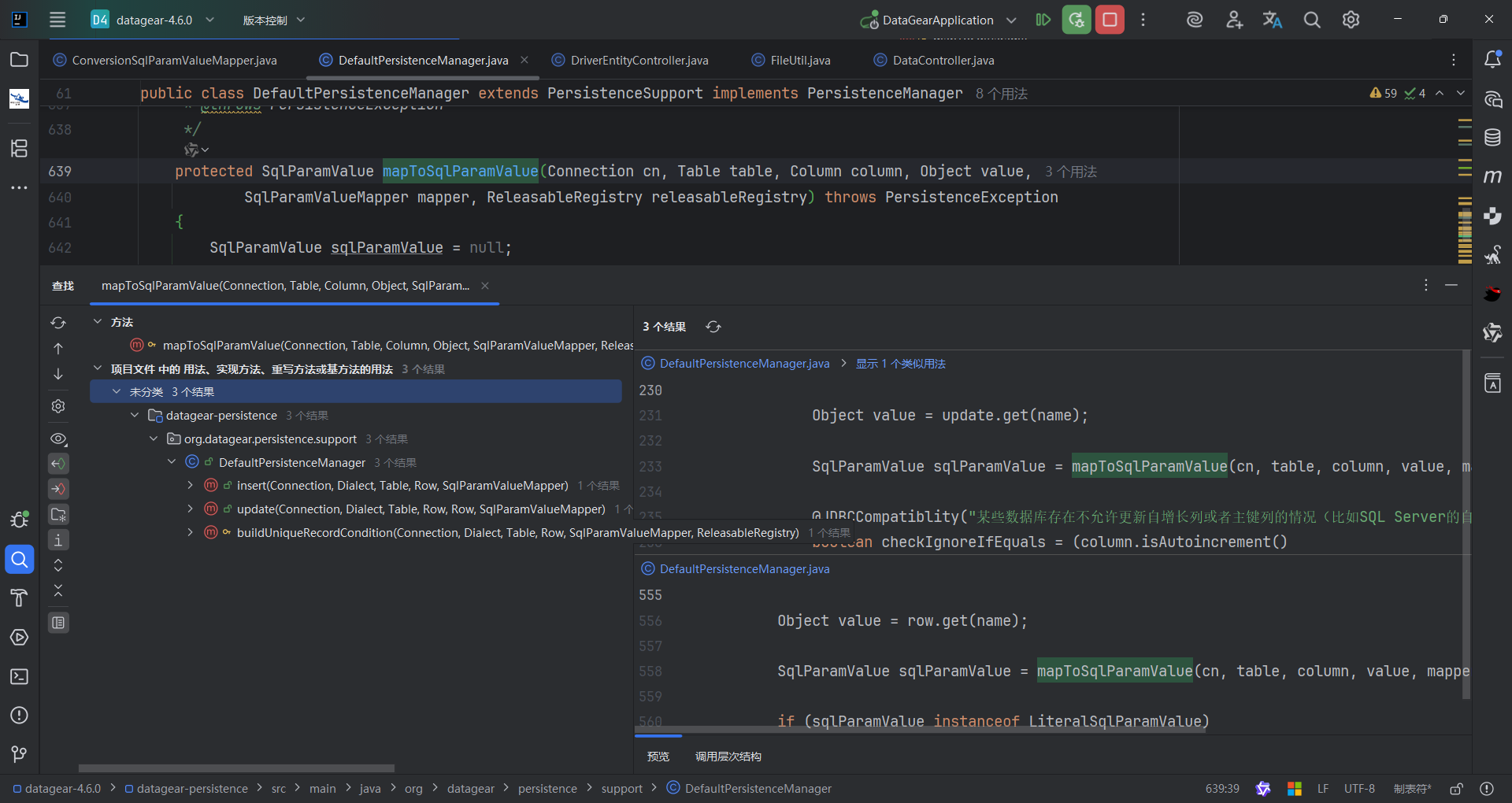
Task: Open the main hamburger menu
Action: tap(57, 20)
